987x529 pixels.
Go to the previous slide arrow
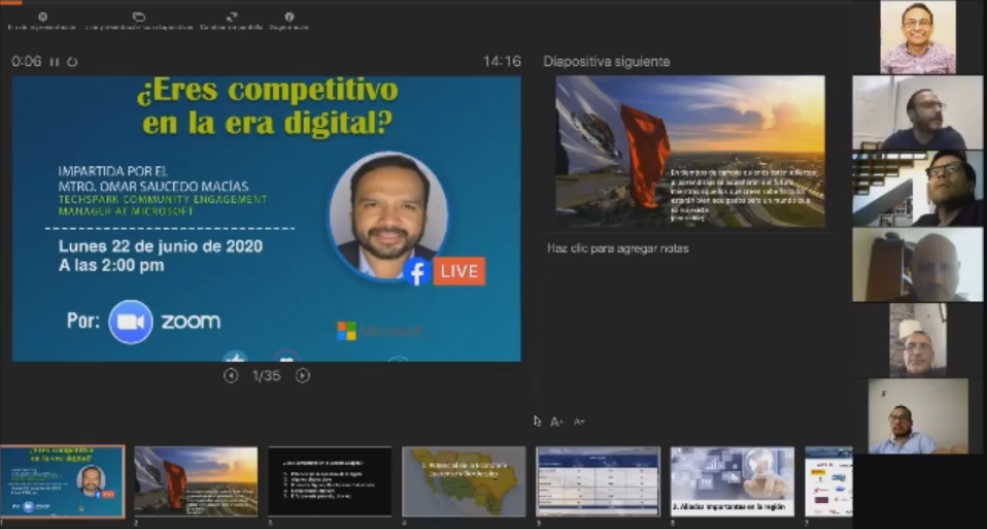point(231,376)
